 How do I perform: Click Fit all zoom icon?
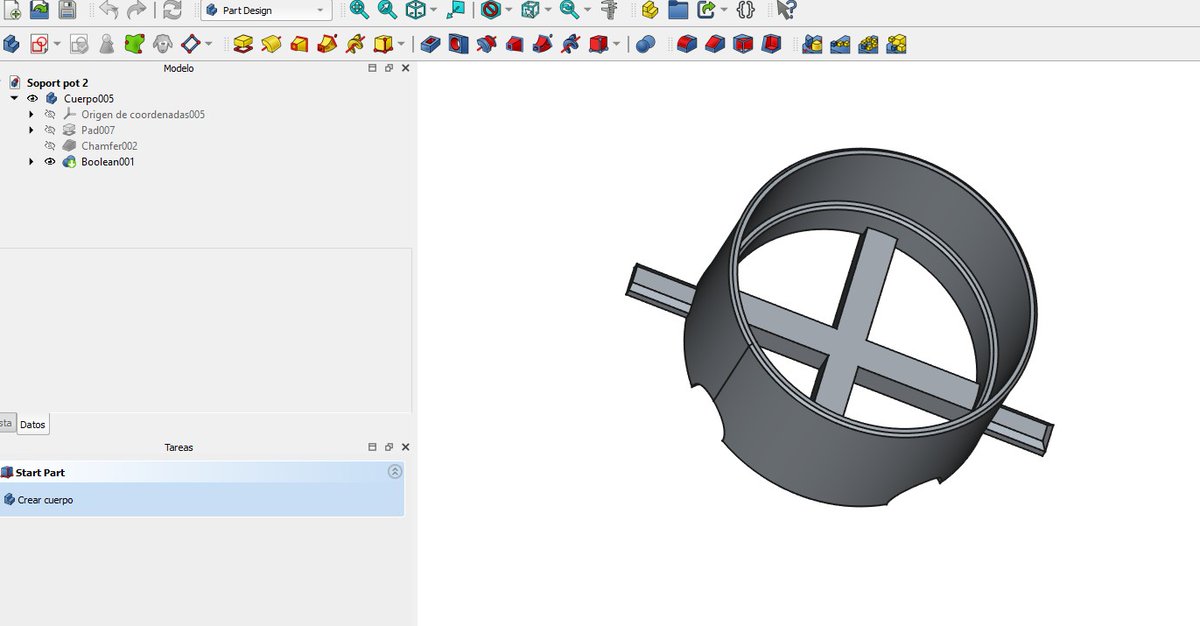[x=359, y=11]
